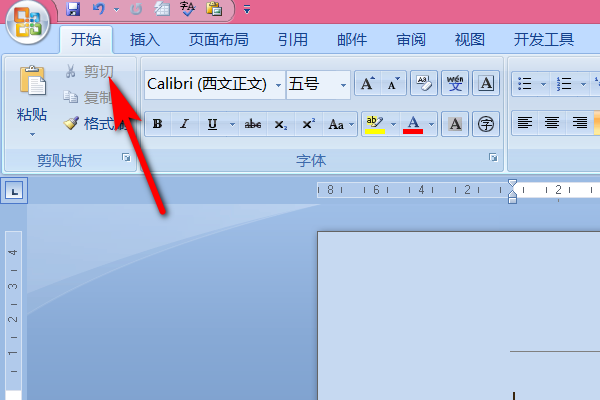Apply a bulleted list
Viewport: 600px width, 400px height.
coord(525,83)
